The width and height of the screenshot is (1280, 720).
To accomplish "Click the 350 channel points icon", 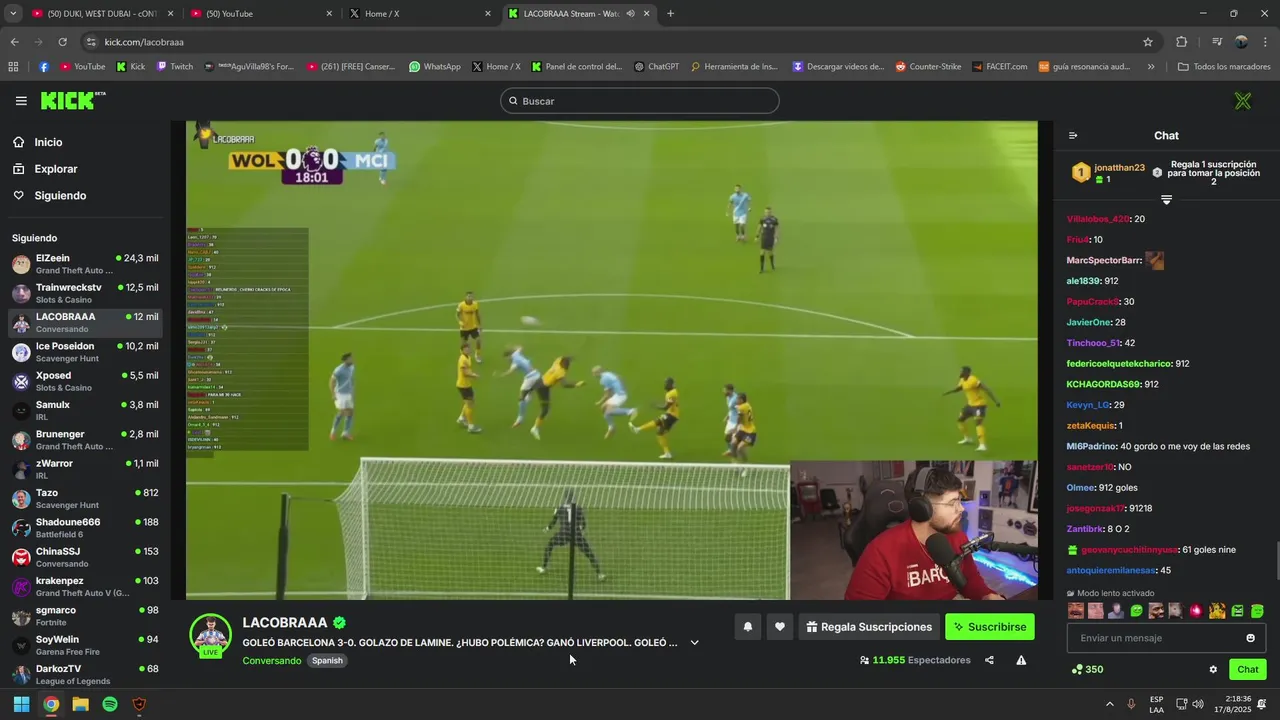I will point(1077,670).
